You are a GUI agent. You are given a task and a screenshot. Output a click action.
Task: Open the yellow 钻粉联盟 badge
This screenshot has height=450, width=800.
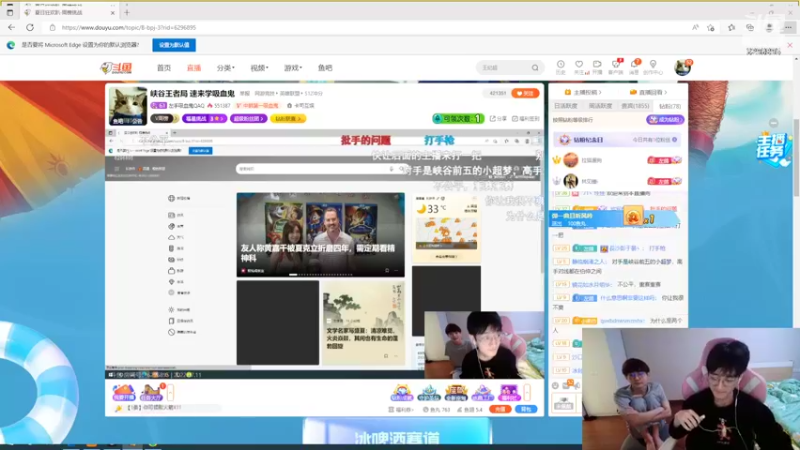point(288,118)
